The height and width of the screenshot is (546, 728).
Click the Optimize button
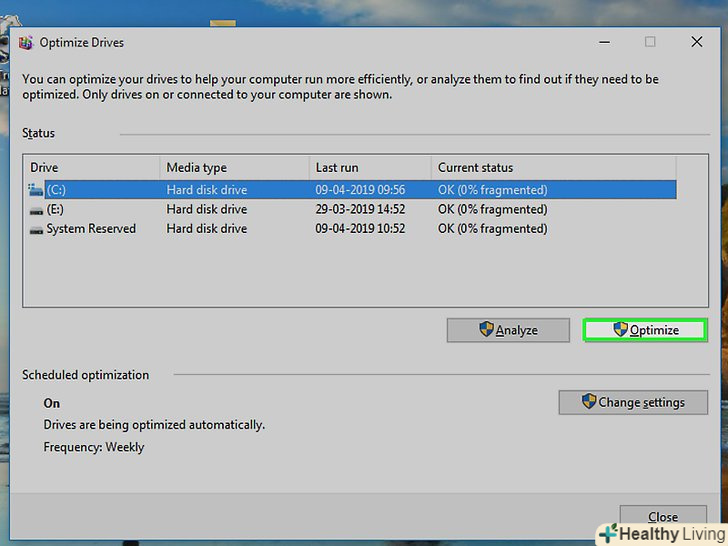(x=645, y=330)
